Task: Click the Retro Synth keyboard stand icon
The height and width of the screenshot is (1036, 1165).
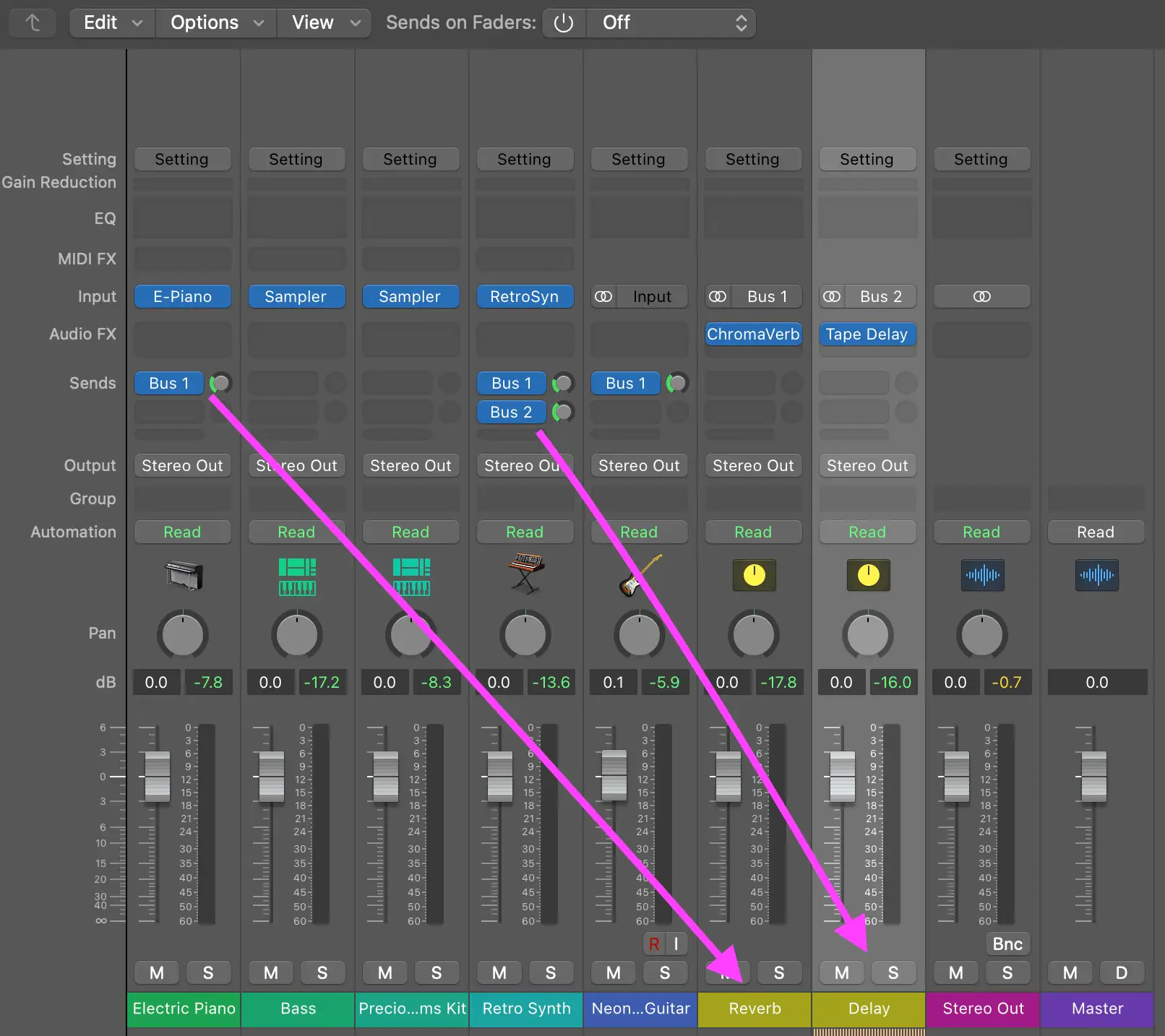Action: pyautogui.click(x=525, y=574)
